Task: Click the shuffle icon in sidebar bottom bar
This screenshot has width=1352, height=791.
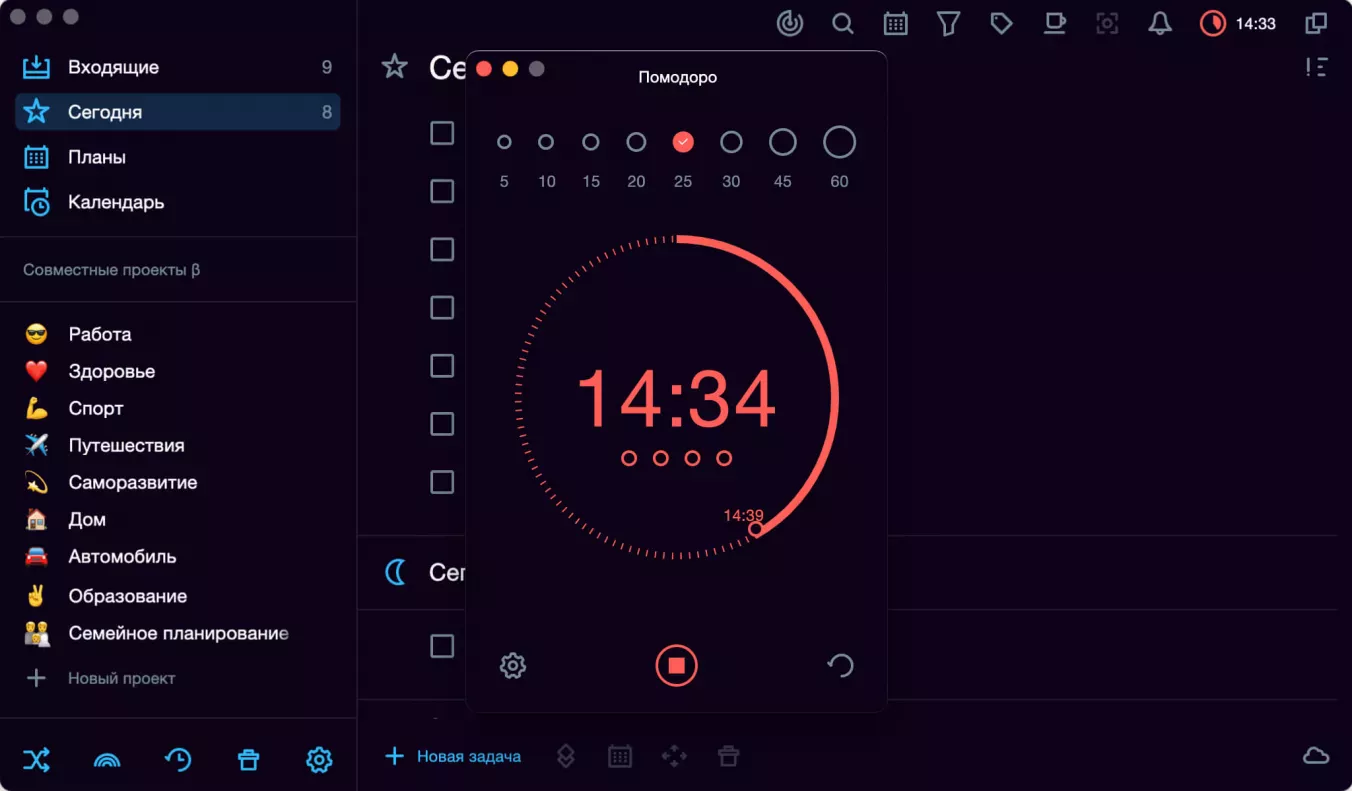Action: [x=36, y=760]
